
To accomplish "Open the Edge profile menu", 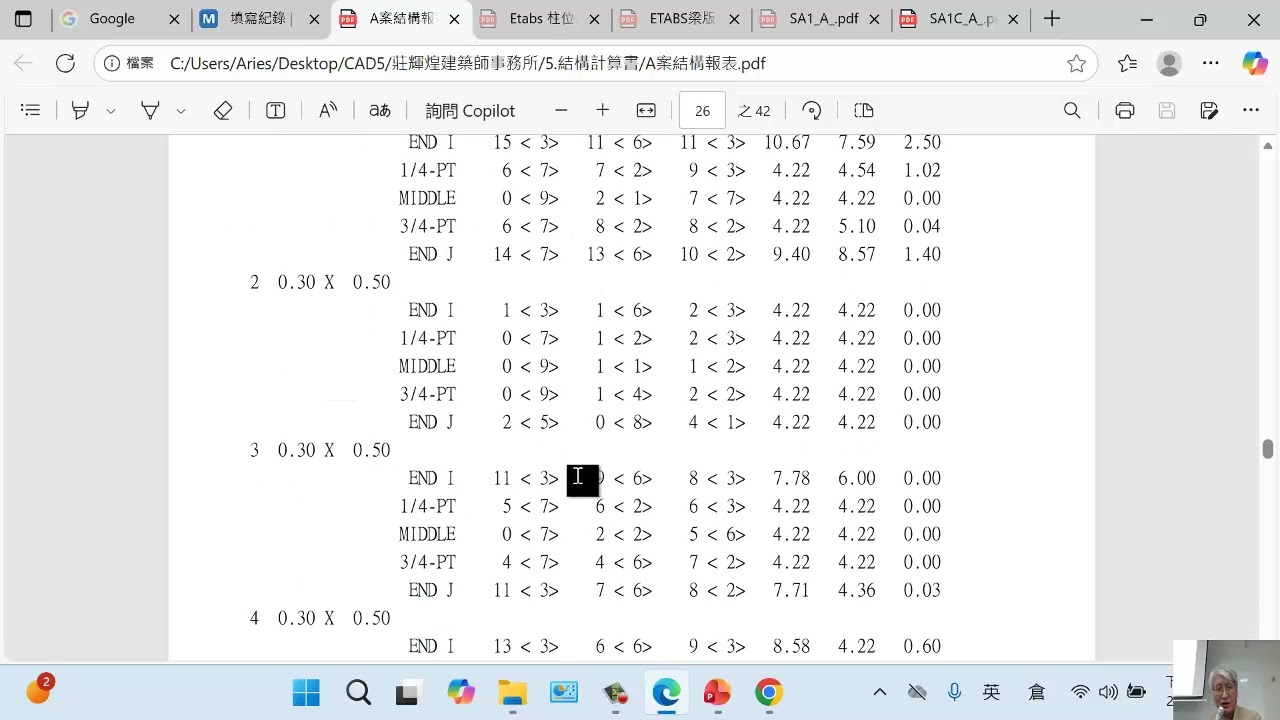I will click(x=1169, y=64).
